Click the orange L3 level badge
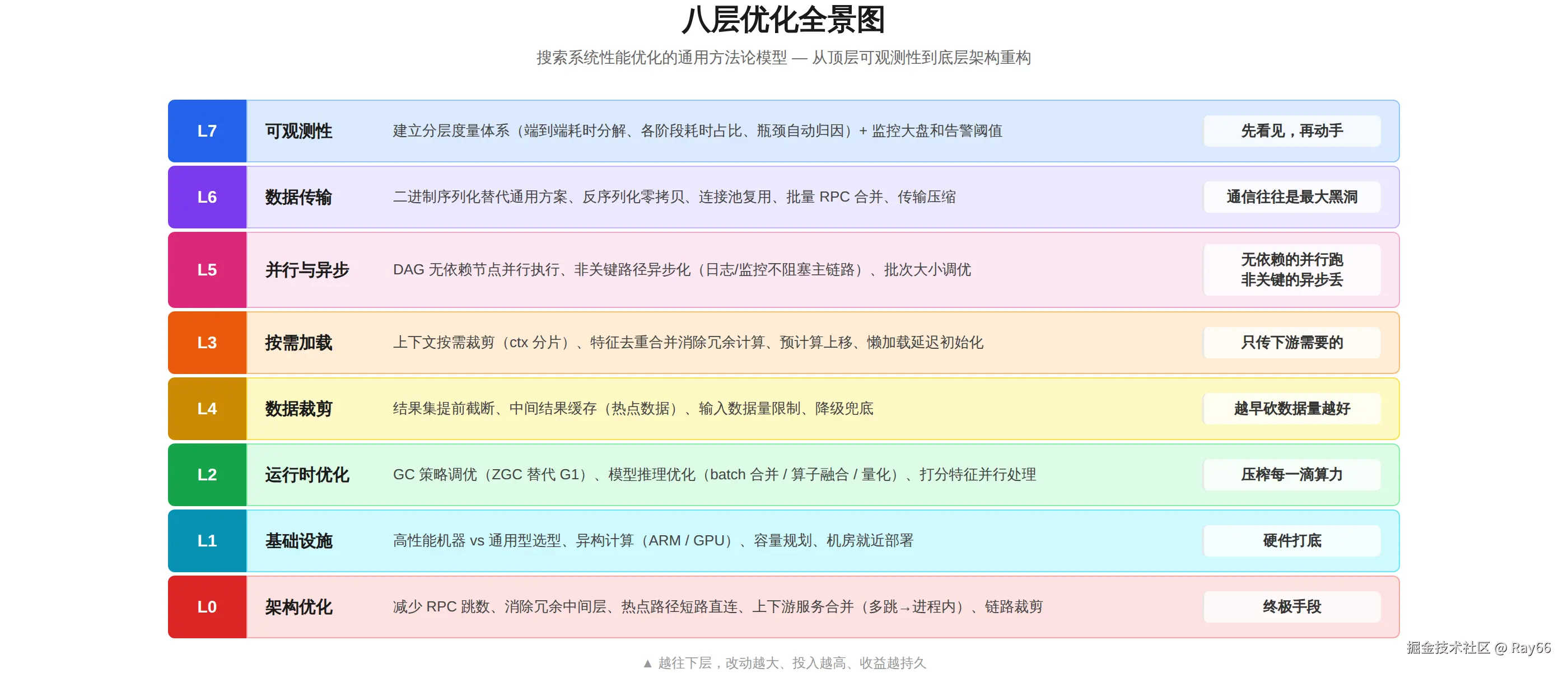Screen dimensions: 1568x673 [207, 343]
